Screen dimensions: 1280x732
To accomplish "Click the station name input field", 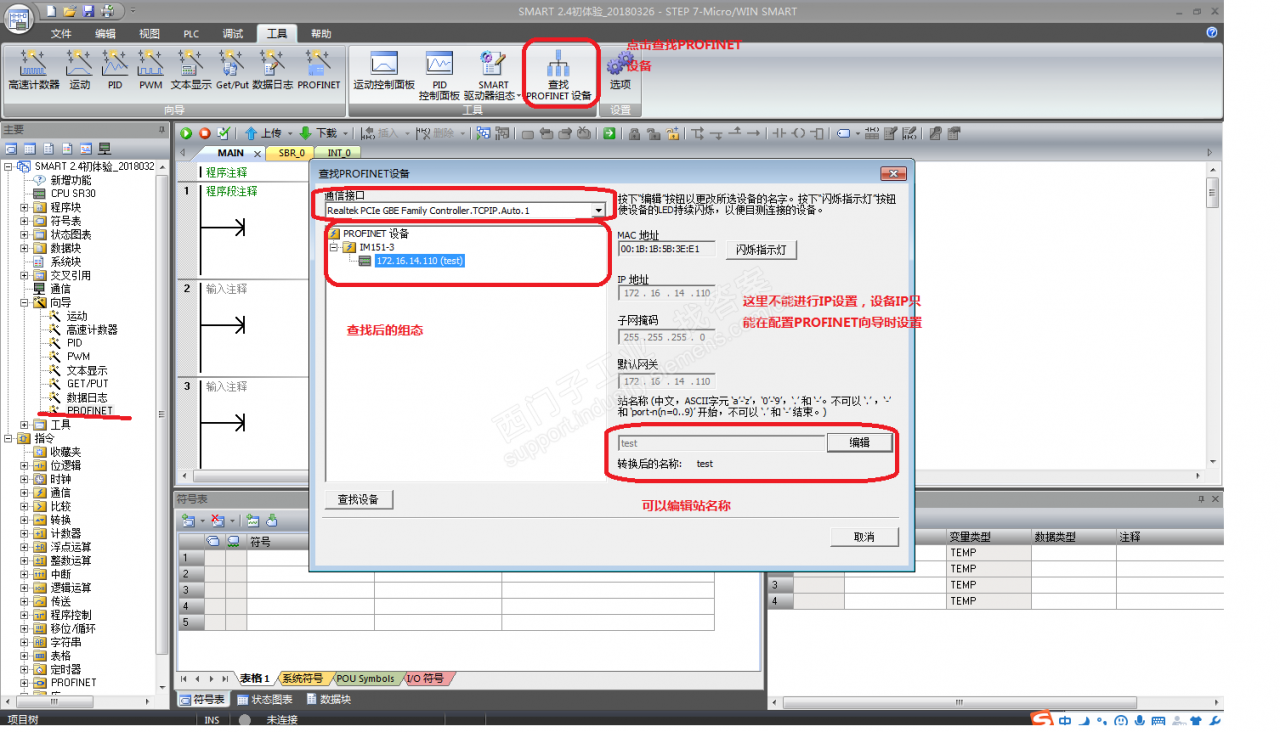I will [x=720, y=443].
